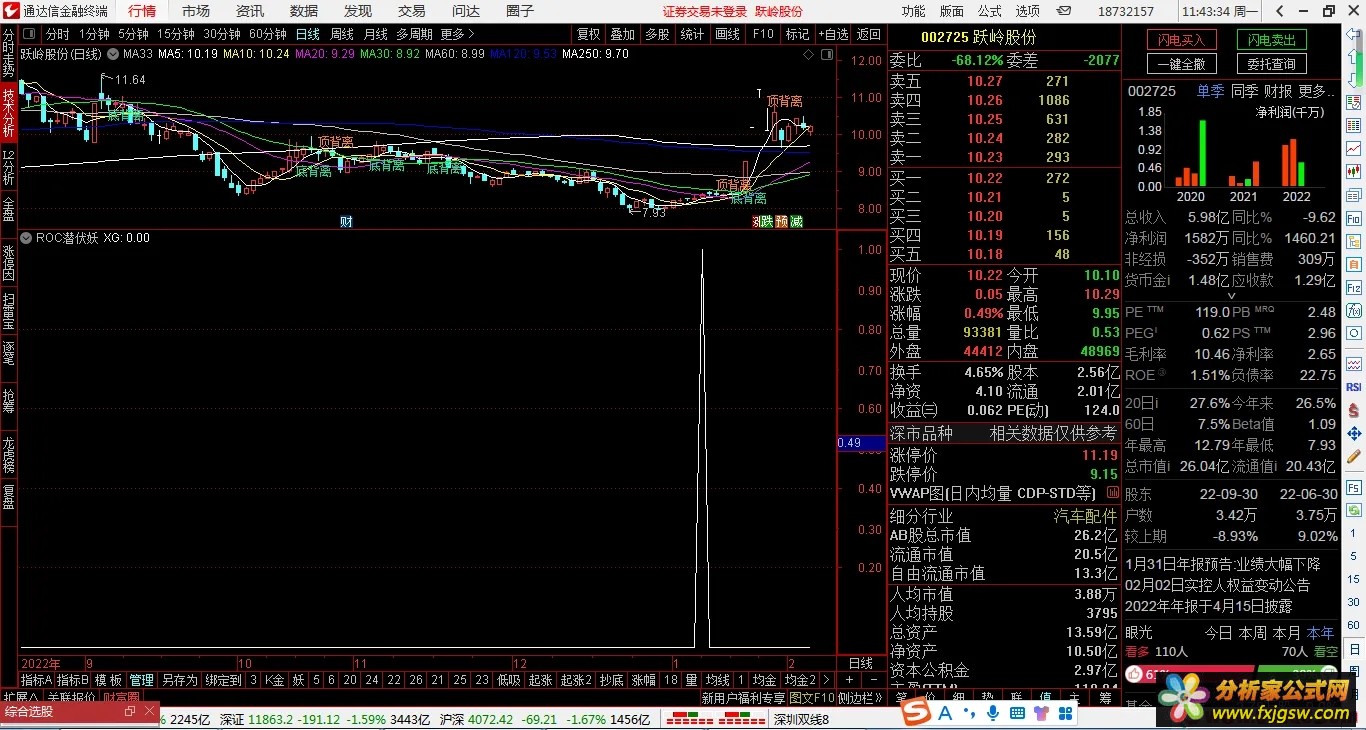Viewport: 1366px width, 730px height.
Task: Click the 财 marker on the K-line chart
Action: [x=346, y=222]
